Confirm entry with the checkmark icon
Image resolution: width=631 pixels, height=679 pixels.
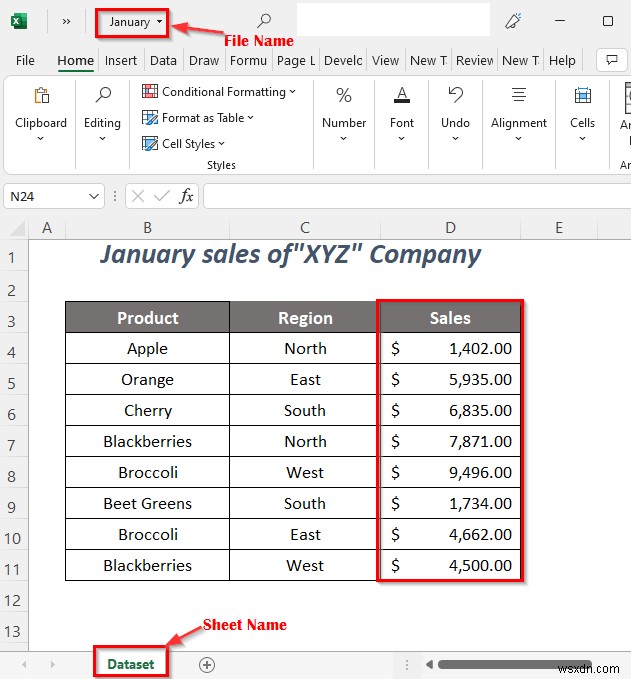click(162, 197)
